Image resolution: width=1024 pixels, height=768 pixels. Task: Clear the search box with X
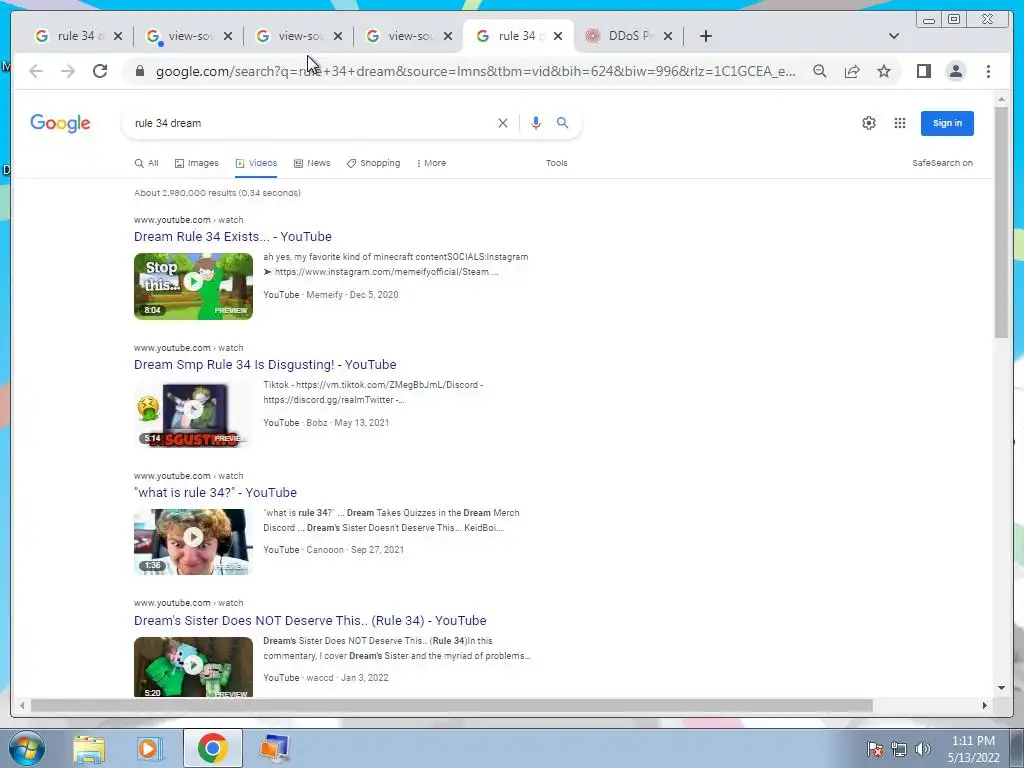point(503,123)
